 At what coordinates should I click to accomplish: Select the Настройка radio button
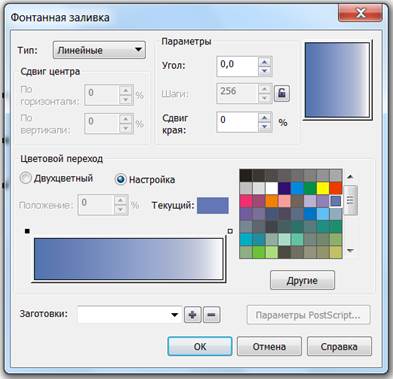pos(120,179)
